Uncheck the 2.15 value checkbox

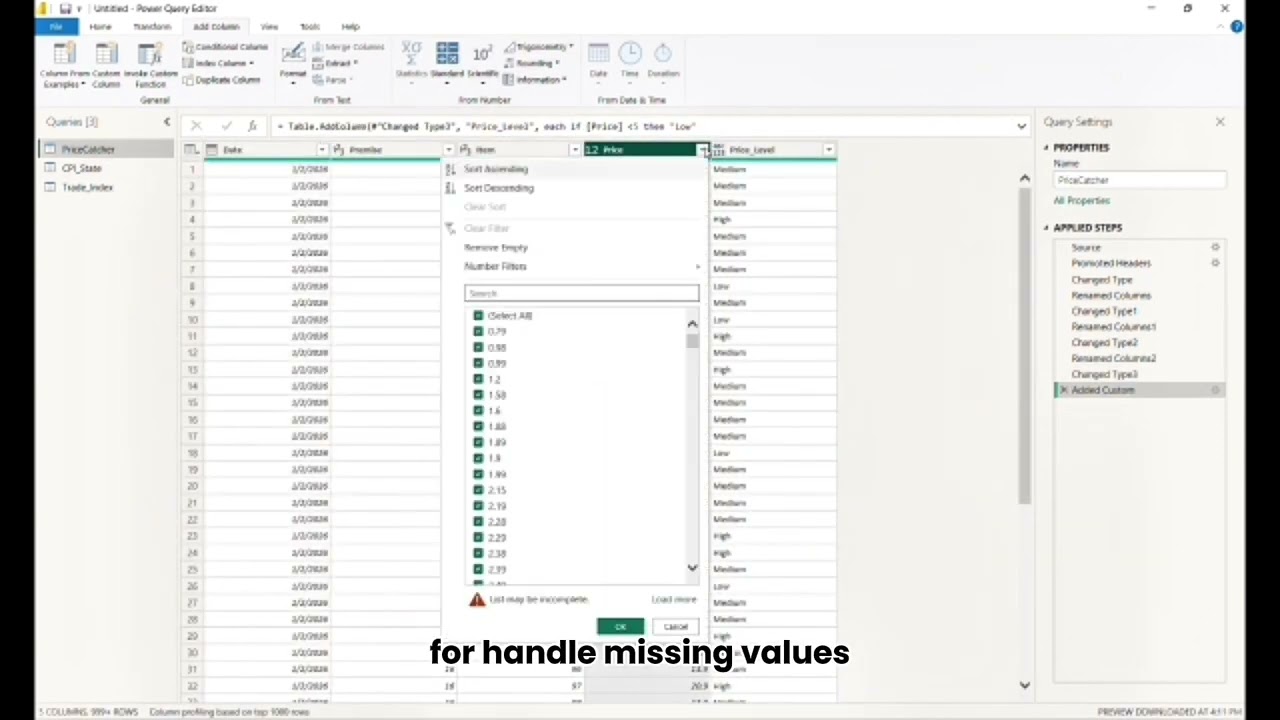coord(478,490)
